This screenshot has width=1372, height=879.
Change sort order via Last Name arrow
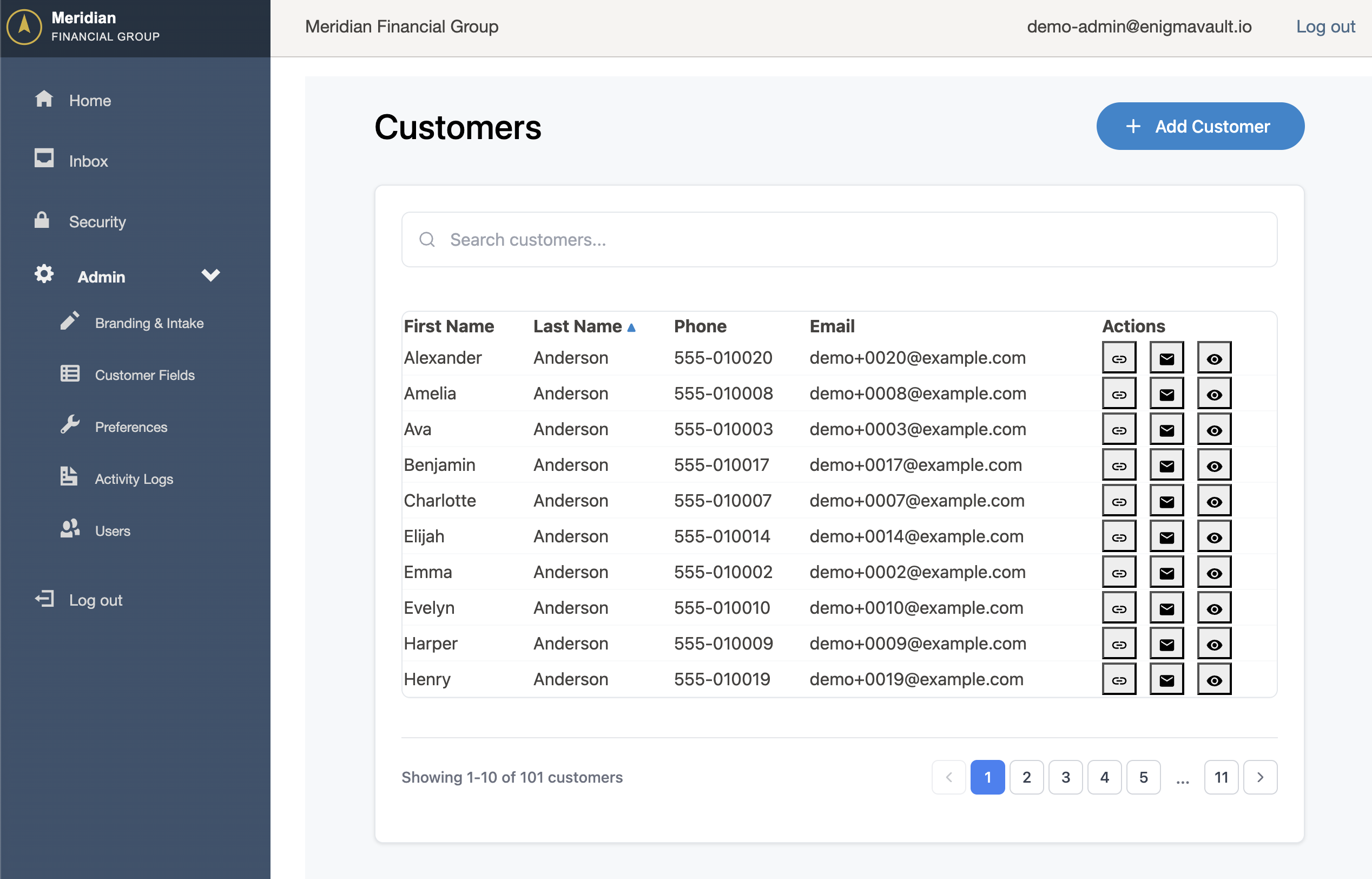[x=631, y=326]
